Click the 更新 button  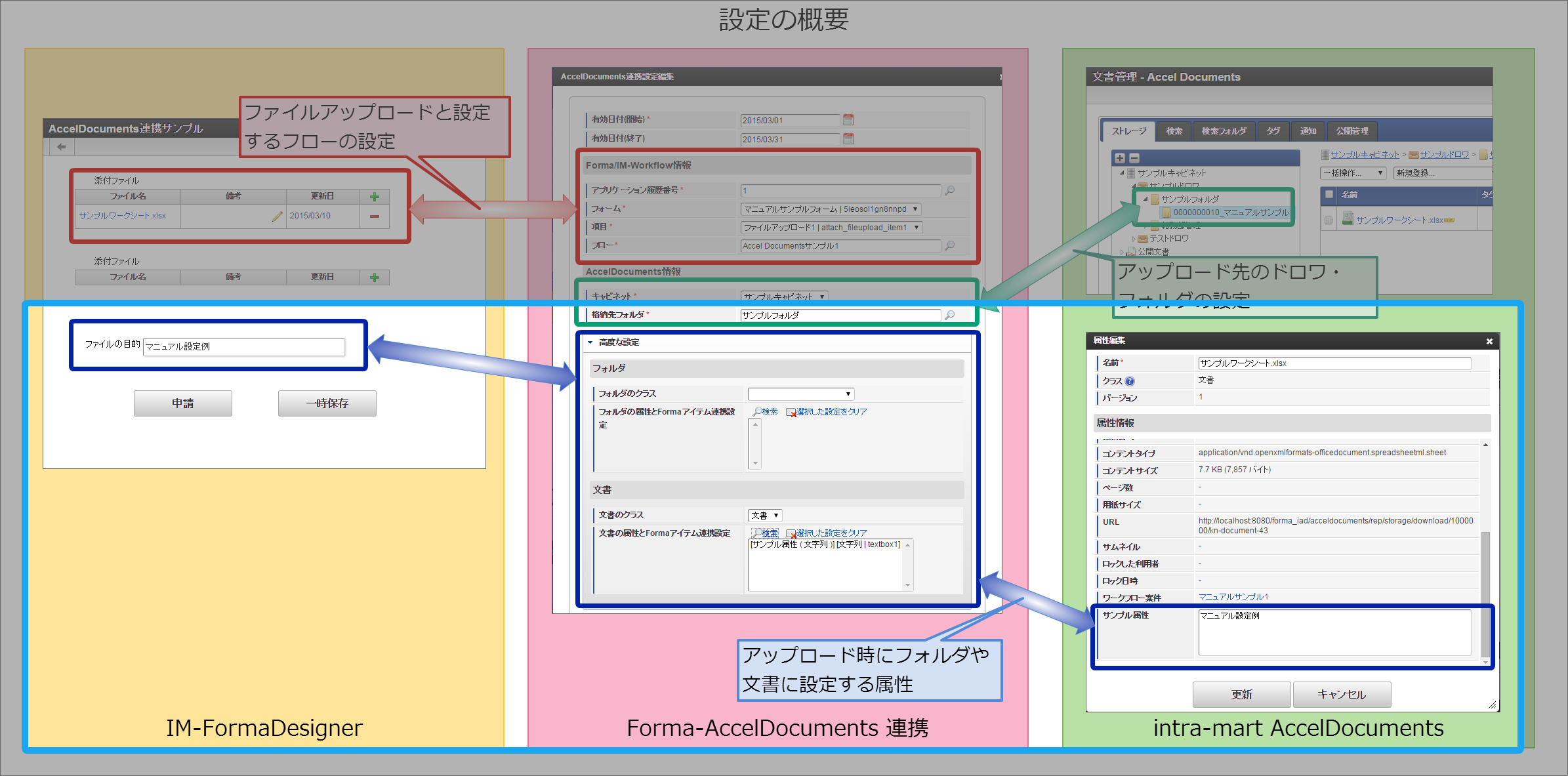click(1241, 695)
